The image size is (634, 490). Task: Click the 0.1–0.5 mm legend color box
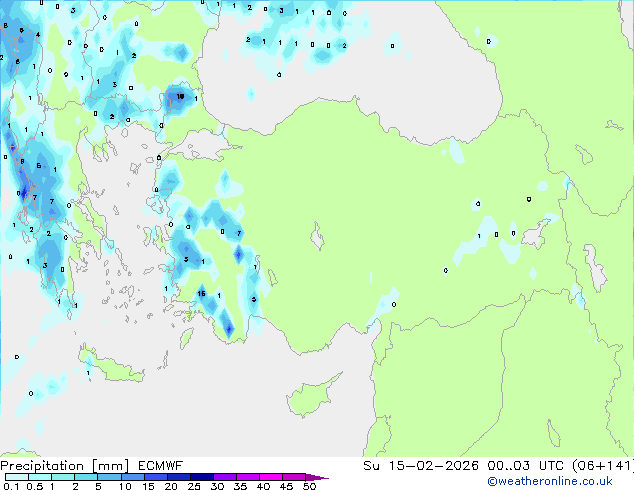pos(17,477)
